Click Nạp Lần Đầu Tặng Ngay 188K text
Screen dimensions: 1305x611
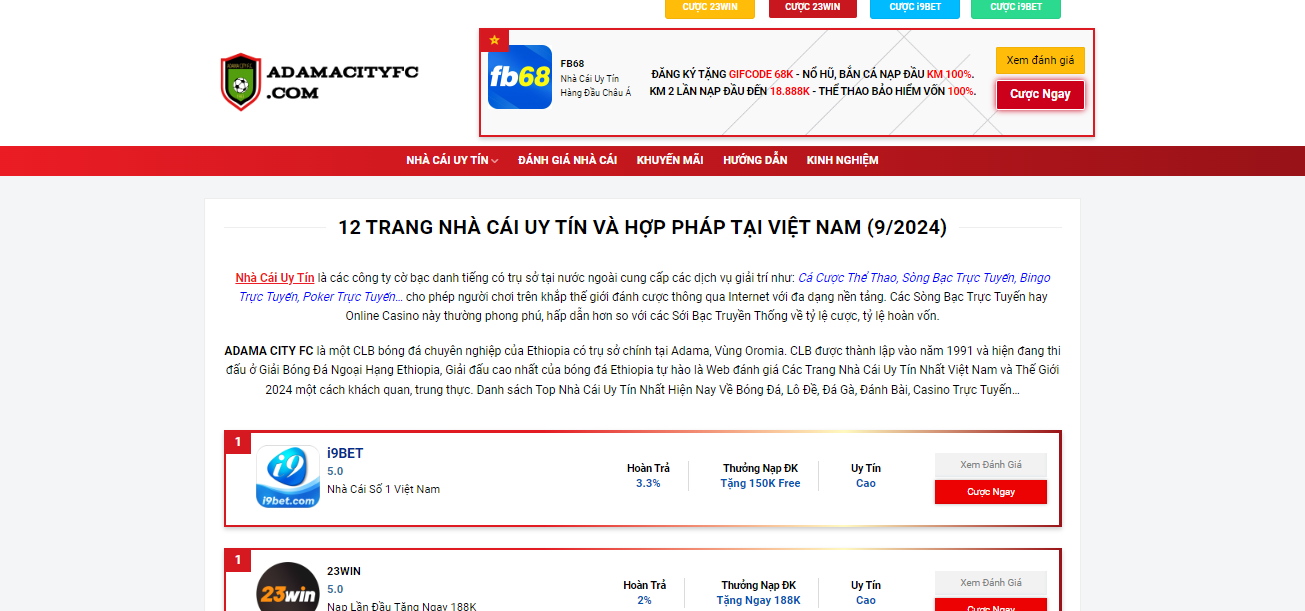[402, 606]
